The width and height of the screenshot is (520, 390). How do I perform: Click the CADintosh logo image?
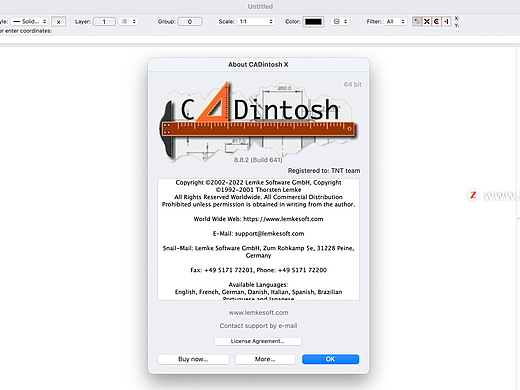pos(257,122)
